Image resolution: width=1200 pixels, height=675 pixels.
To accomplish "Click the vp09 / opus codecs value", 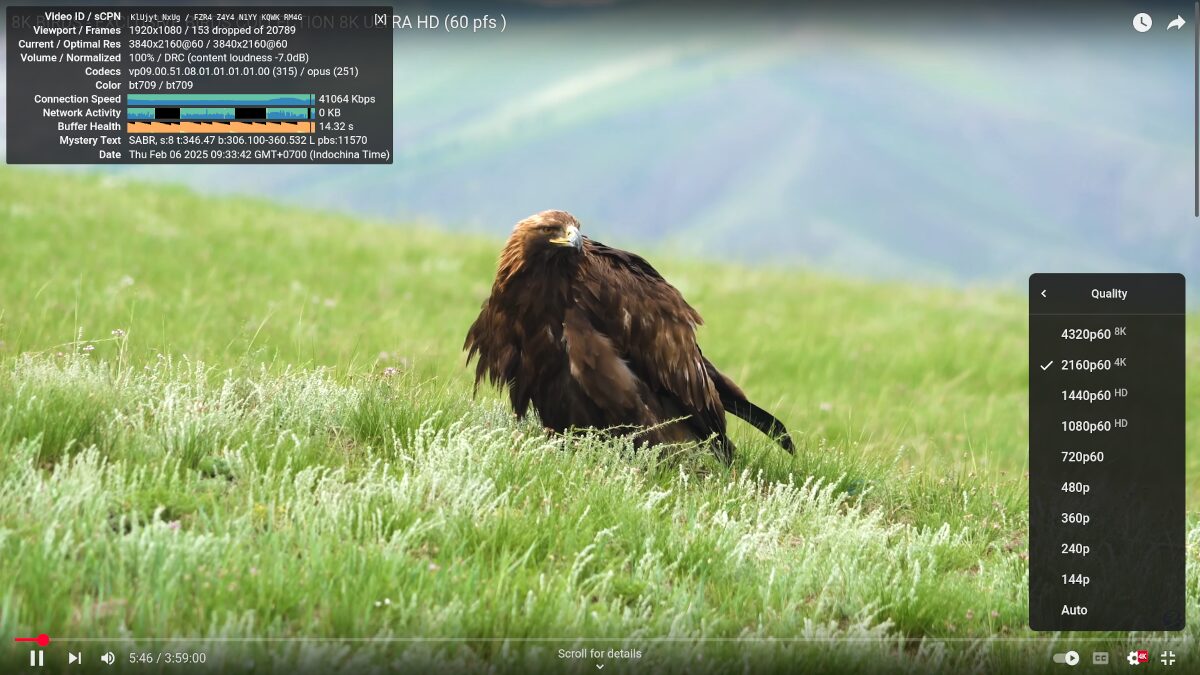I will click(x=244, y=72).
